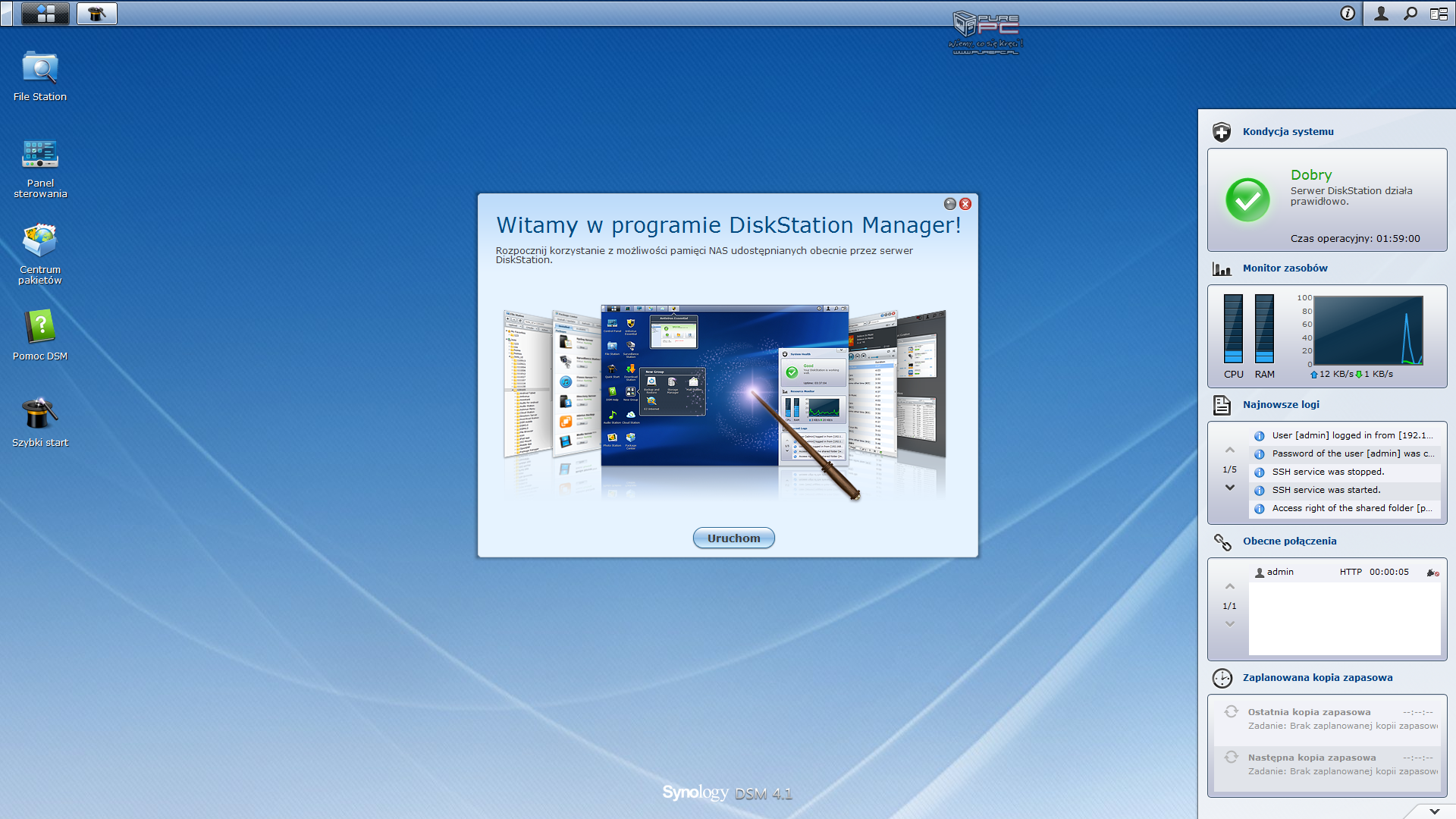
Task: Click the CPU usage bar
Action: pyautogui.click(x=1233, y=328)
